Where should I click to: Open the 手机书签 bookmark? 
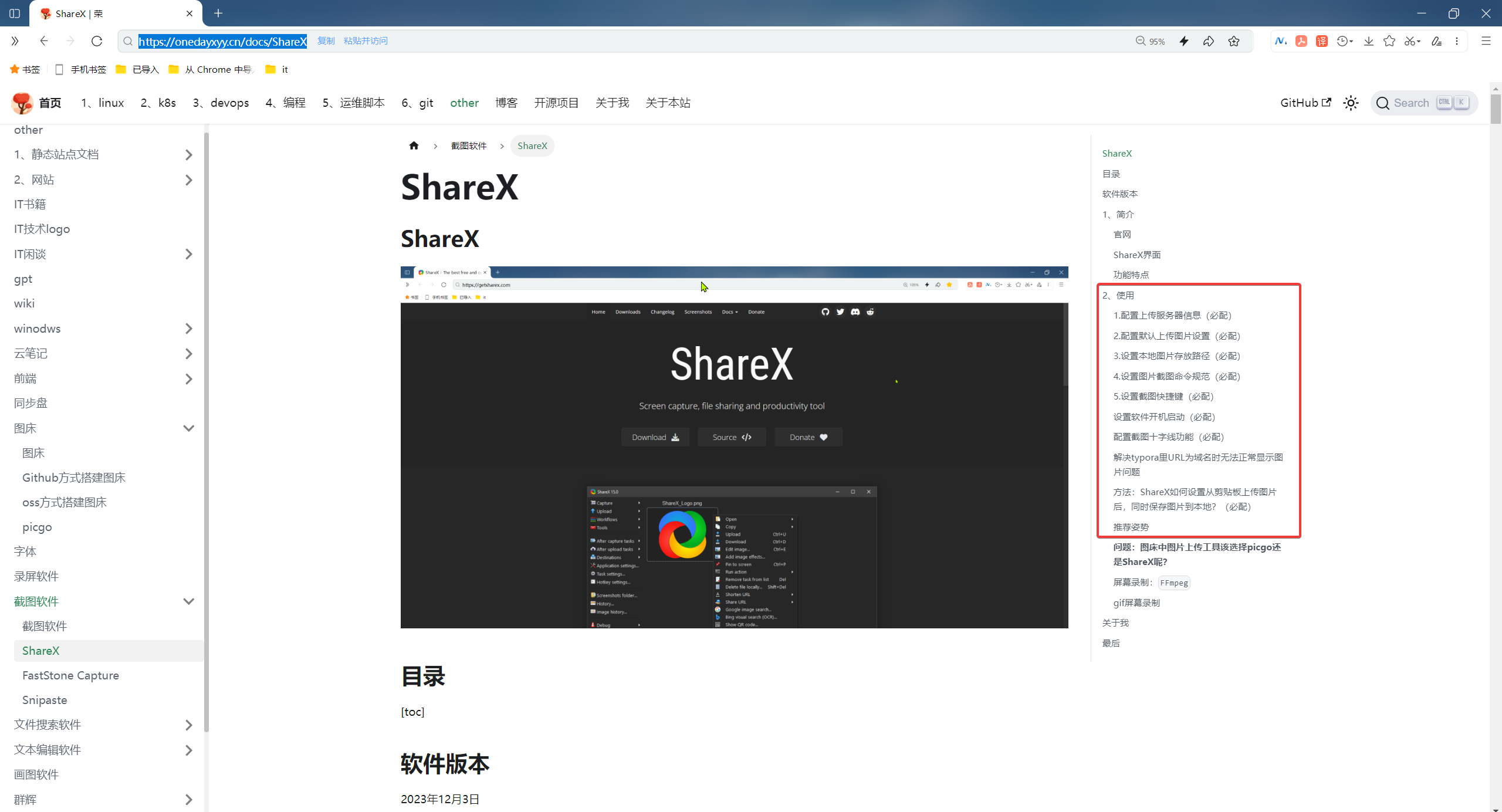click(x=80, y=69)
